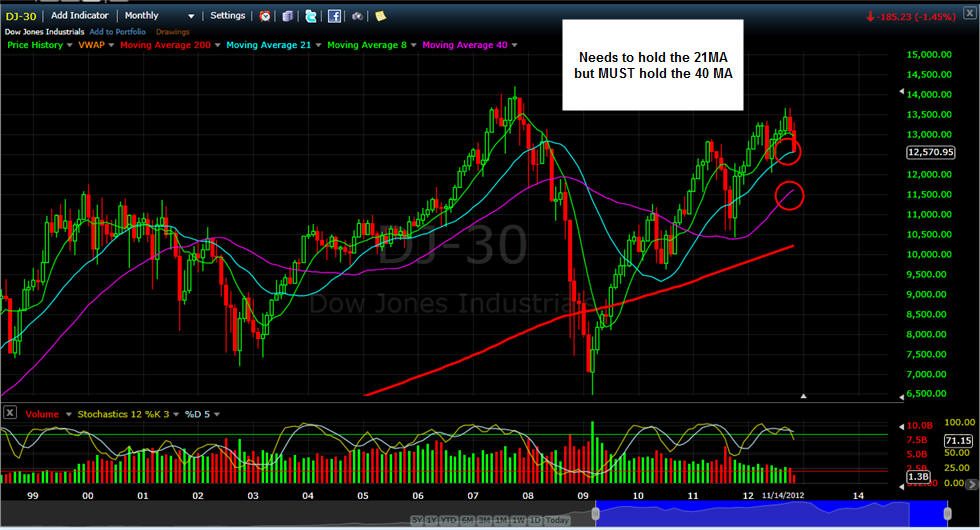Click the Moving Average 200 label
Image resolution: width=980 pixels, height=530 pixels.
(166, 45)
